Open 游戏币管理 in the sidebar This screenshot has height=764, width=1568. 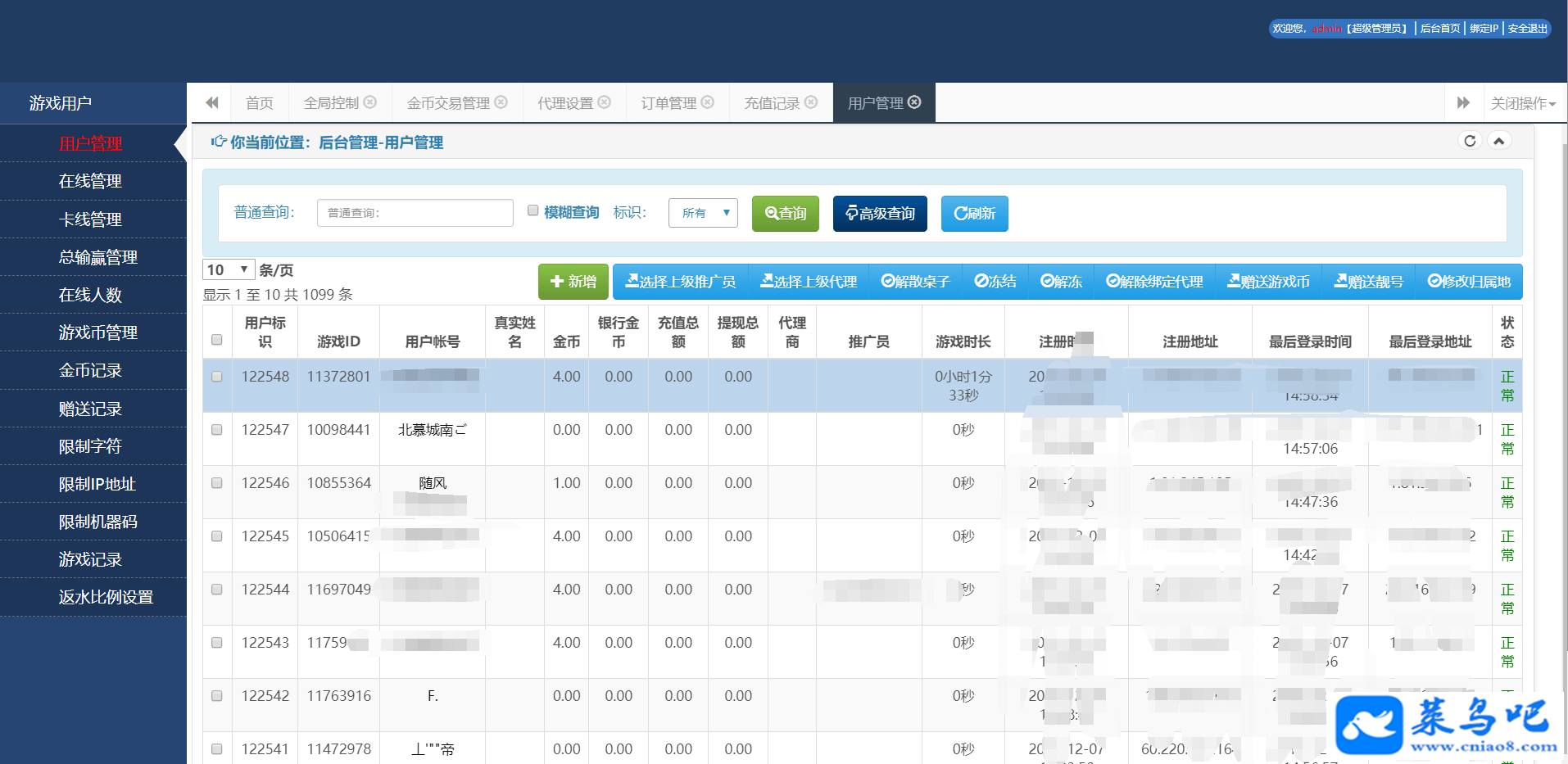click(x=93, y=332)
